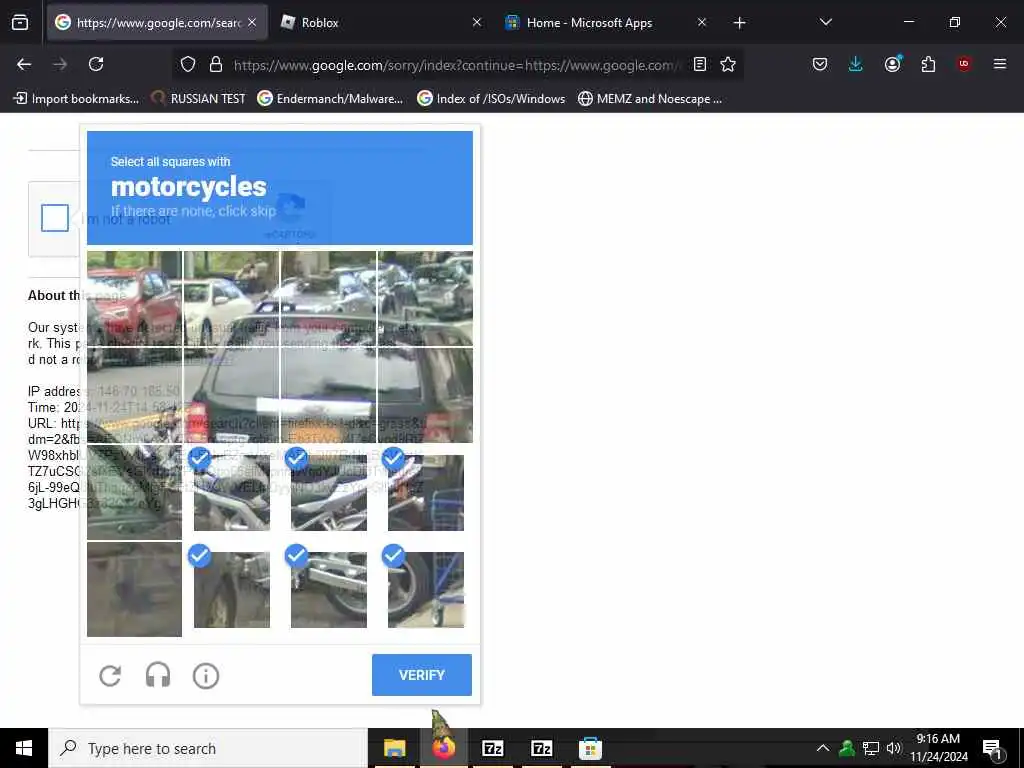Open the Firefox hamburger application menu

tap(999, 64)
